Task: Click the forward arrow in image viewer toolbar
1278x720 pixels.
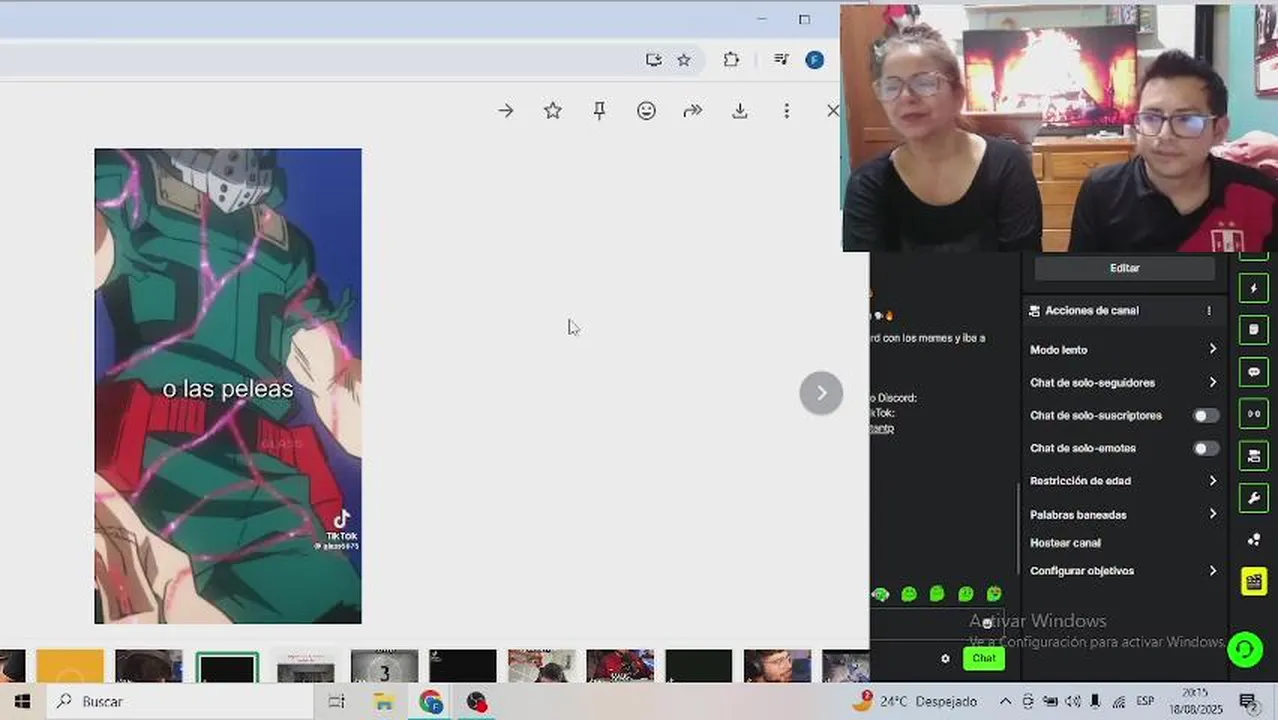Action: (x=506, y=111)
